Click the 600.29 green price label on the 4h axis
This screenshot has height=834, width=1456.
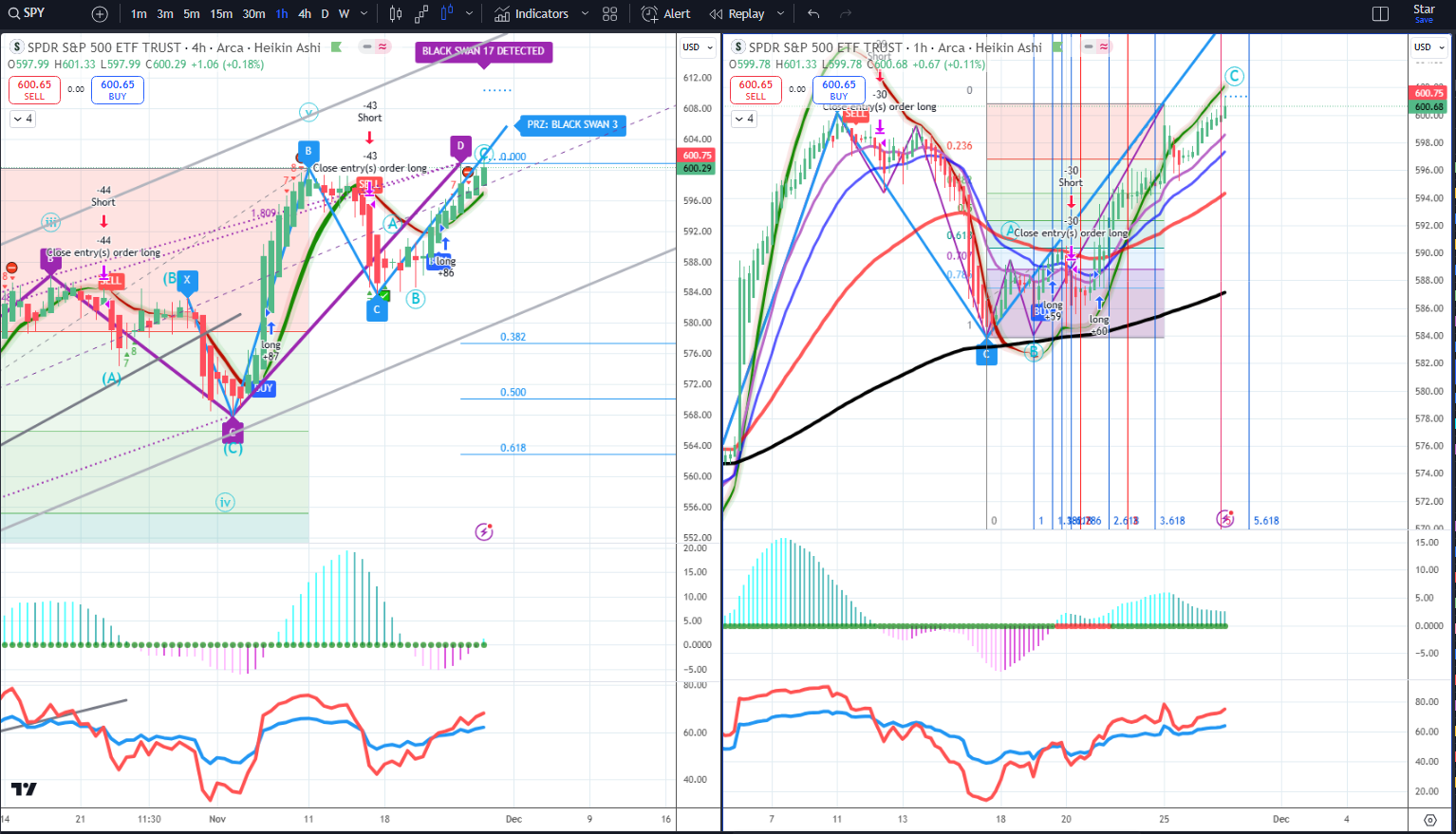[697, 169]
